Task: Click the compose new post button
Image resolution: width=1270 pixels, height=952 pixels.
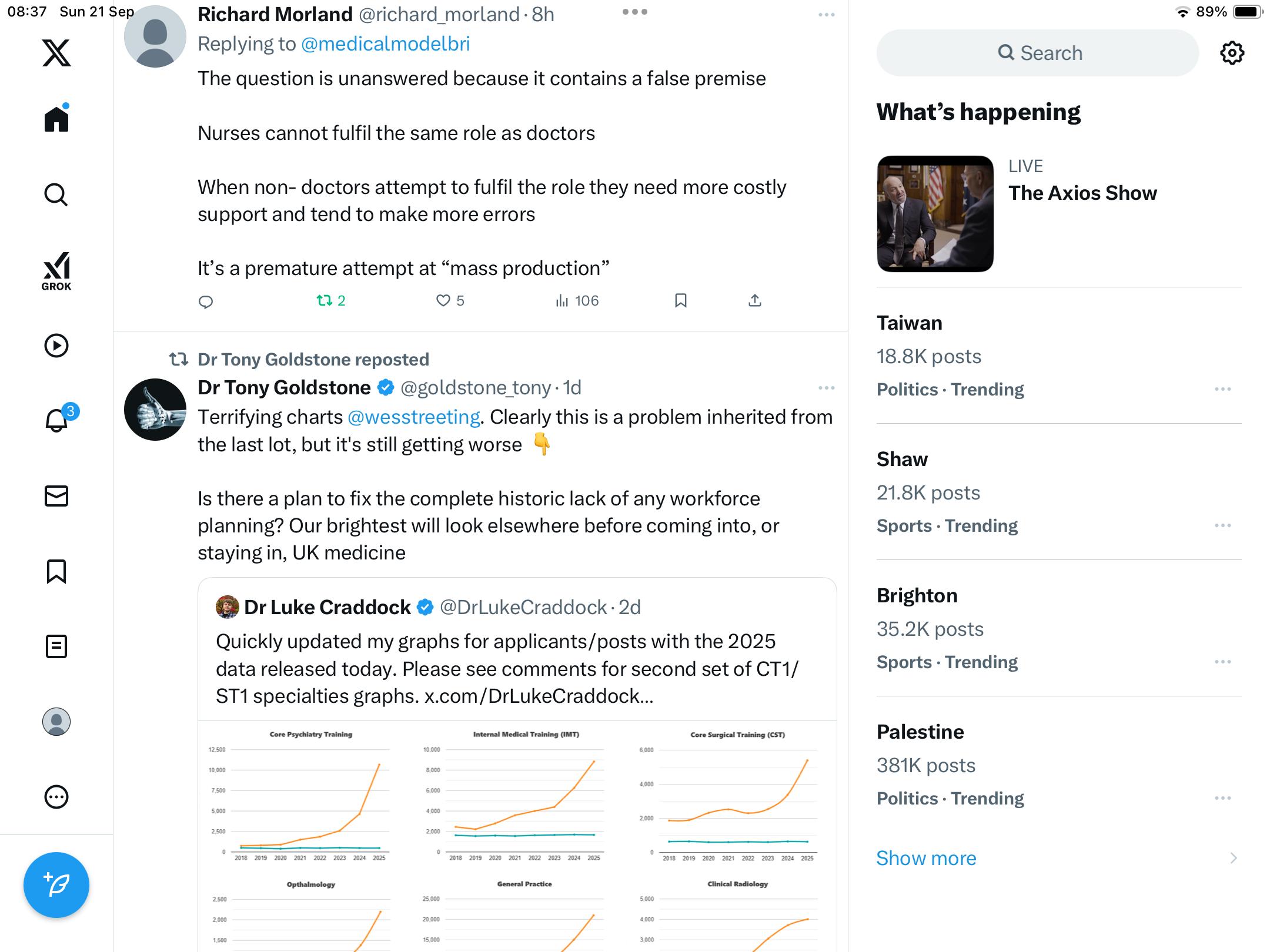Action: click(x=56, y=884)
